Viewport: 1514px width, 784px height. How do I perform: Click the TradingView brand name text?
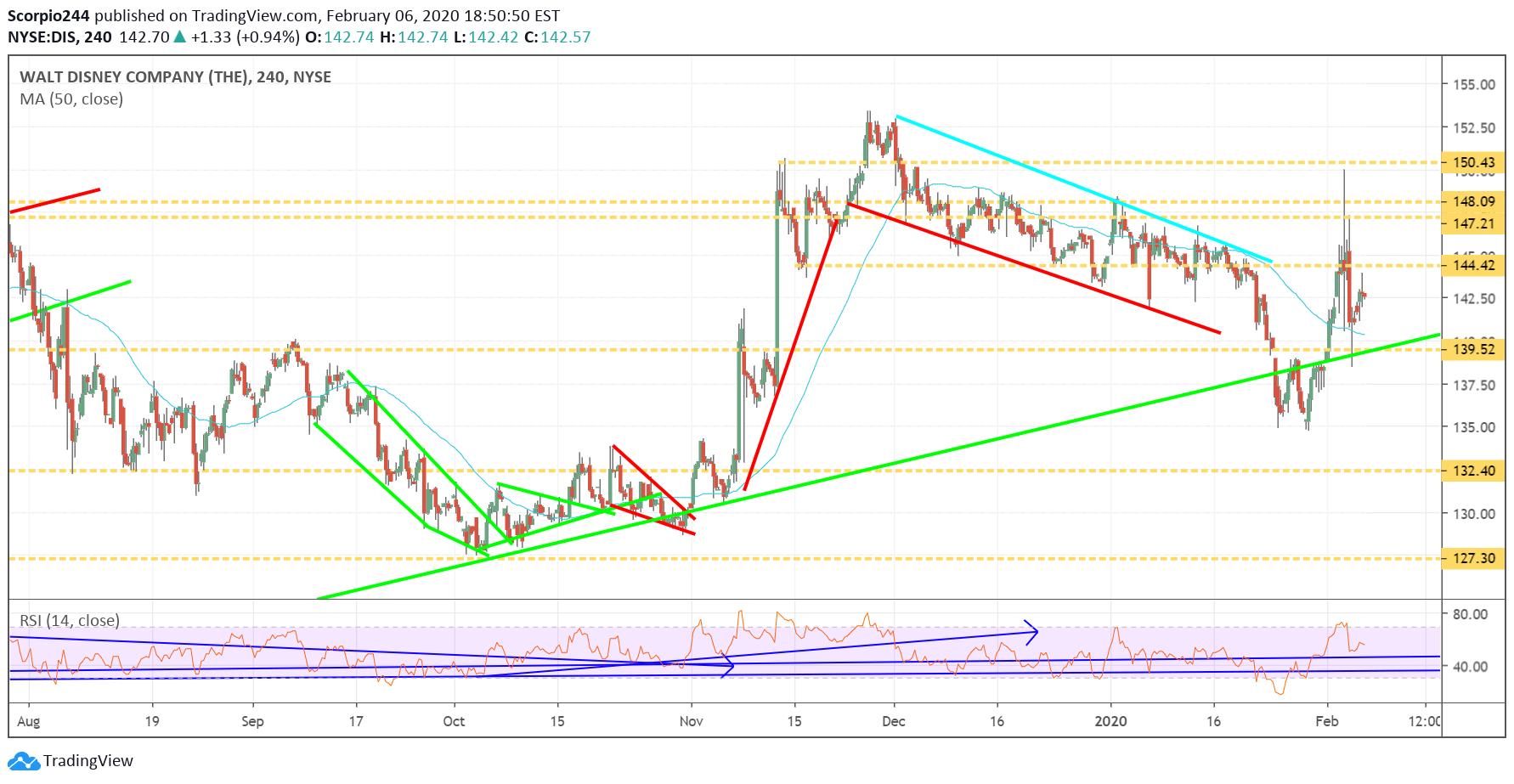coord(88,761)
